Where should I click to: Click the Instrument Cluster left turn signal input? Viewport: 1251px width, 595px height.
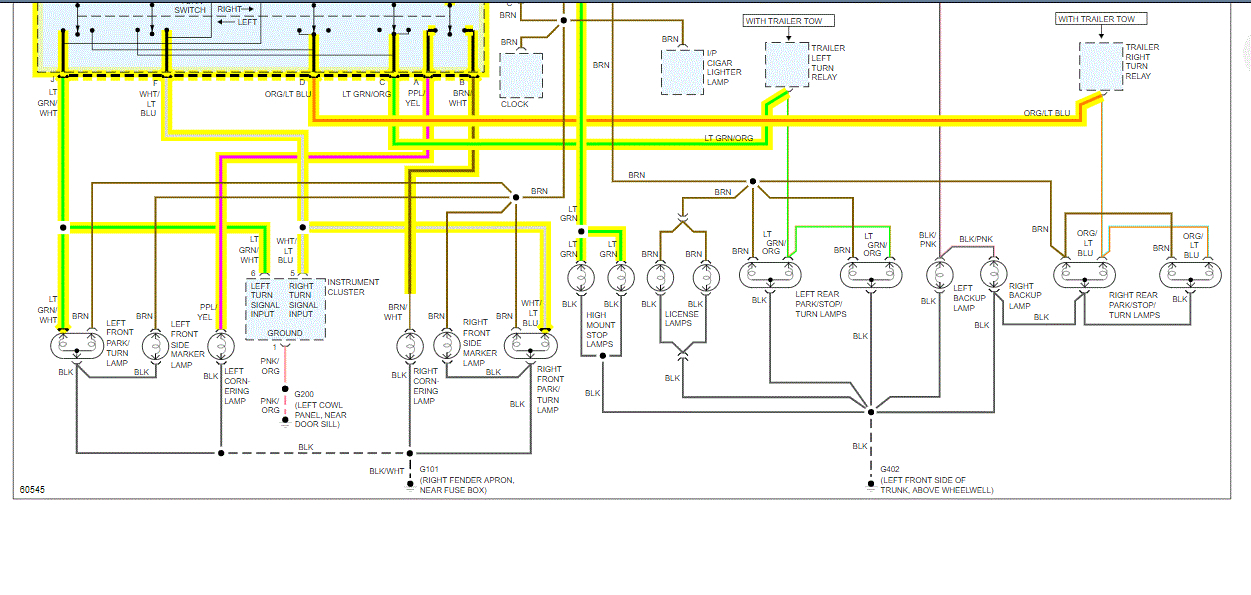pos(265,301)
